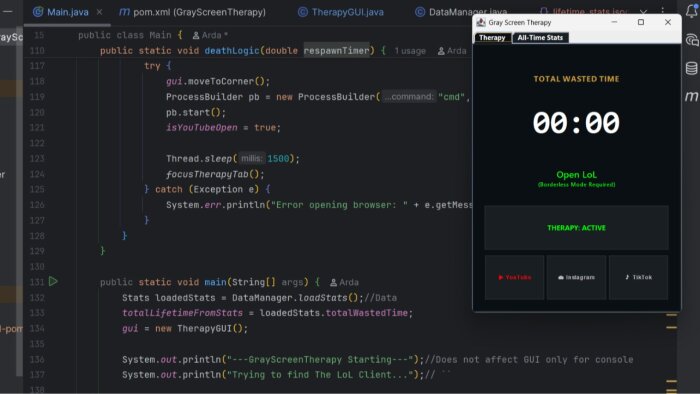700x394 pixels.
Task: Click pb.start() call on line 120
Action: coord(196,112)
